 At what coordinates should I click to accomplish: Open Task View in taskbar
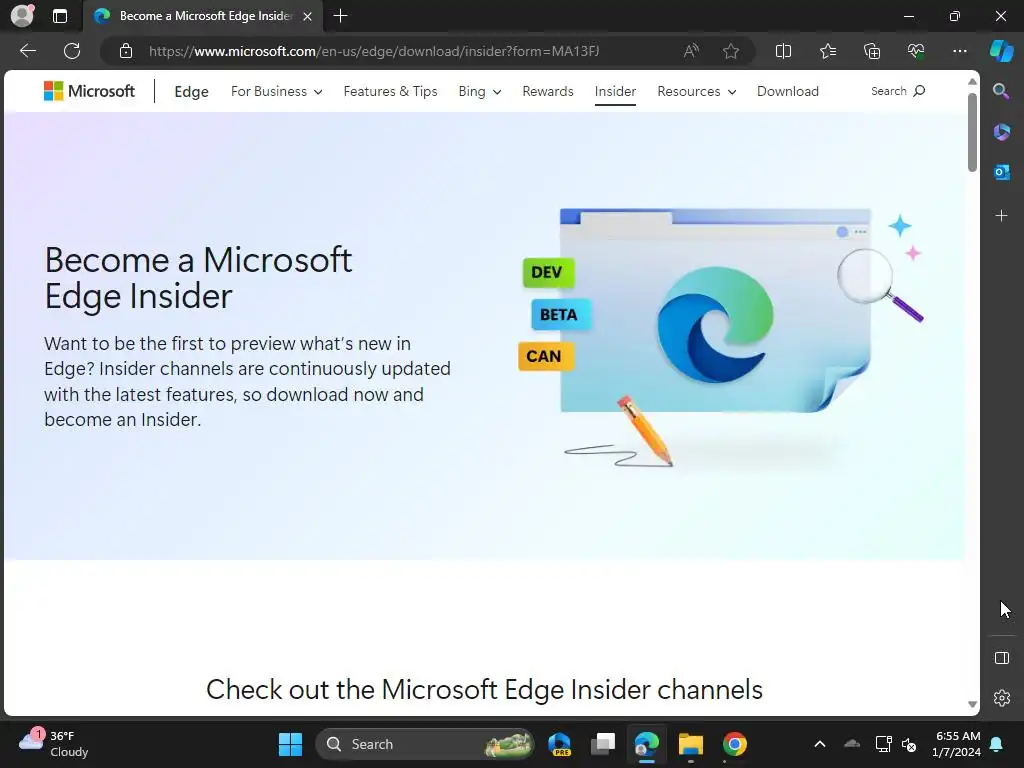click(x=603, y=744)
